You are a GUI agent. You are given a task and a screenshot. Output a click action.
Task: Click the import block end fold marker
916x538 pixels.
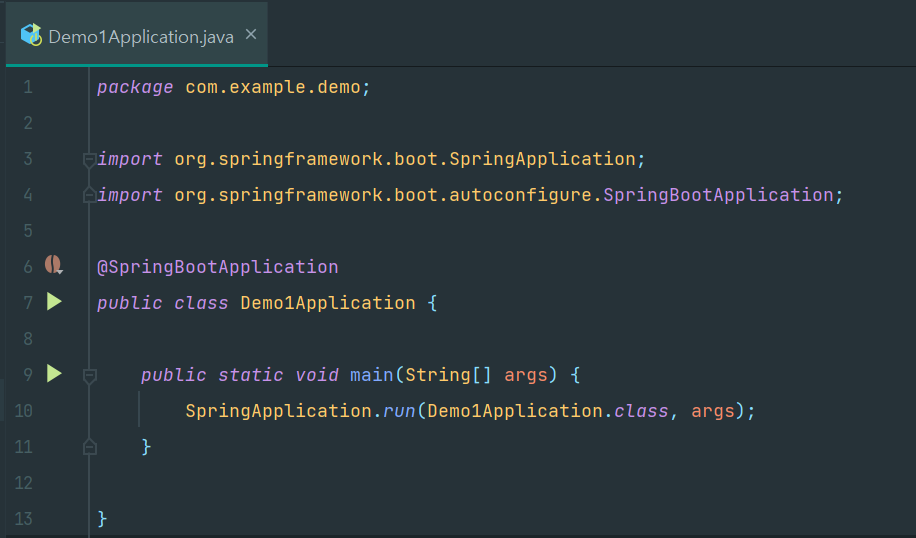click(89, 195)
